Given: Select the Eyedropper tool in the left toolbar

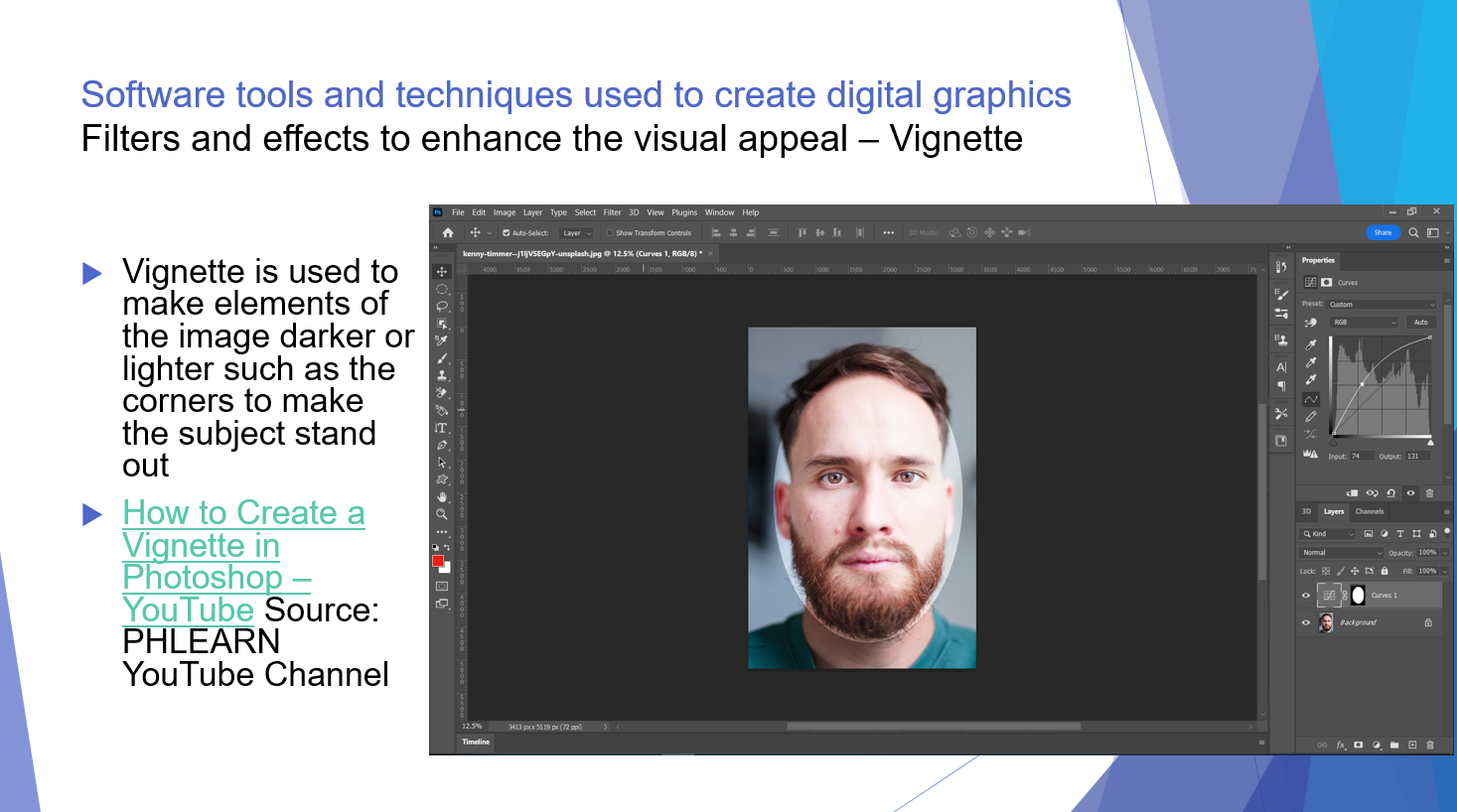Looking at the screenshot, I should point(442,340).
